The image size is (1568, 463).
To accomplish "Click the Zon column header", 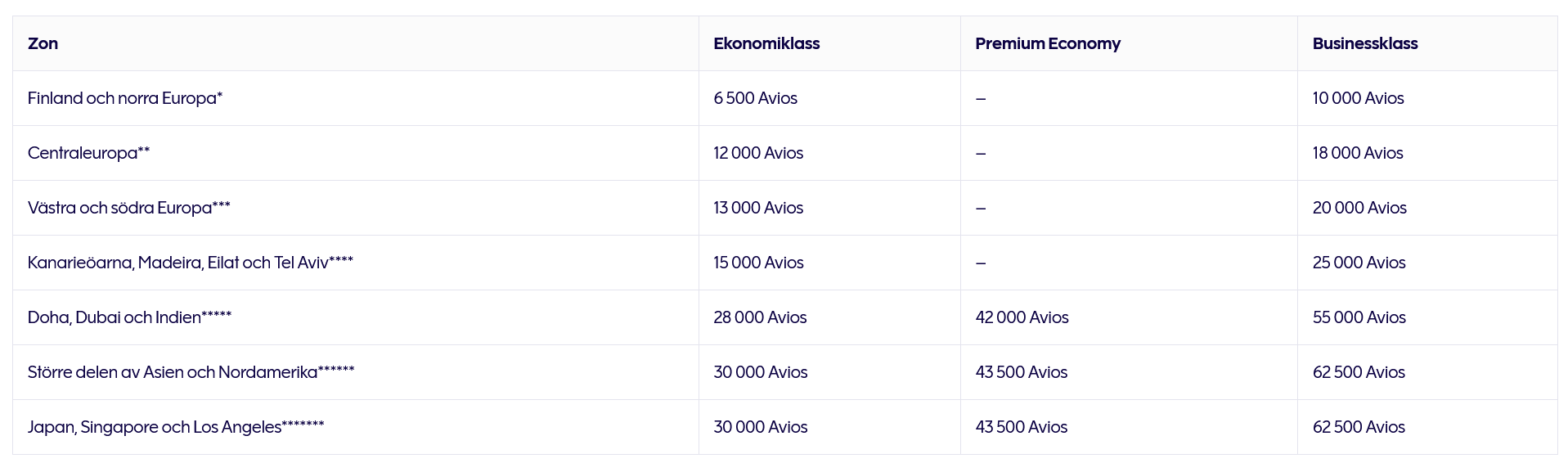I will 43,43.
